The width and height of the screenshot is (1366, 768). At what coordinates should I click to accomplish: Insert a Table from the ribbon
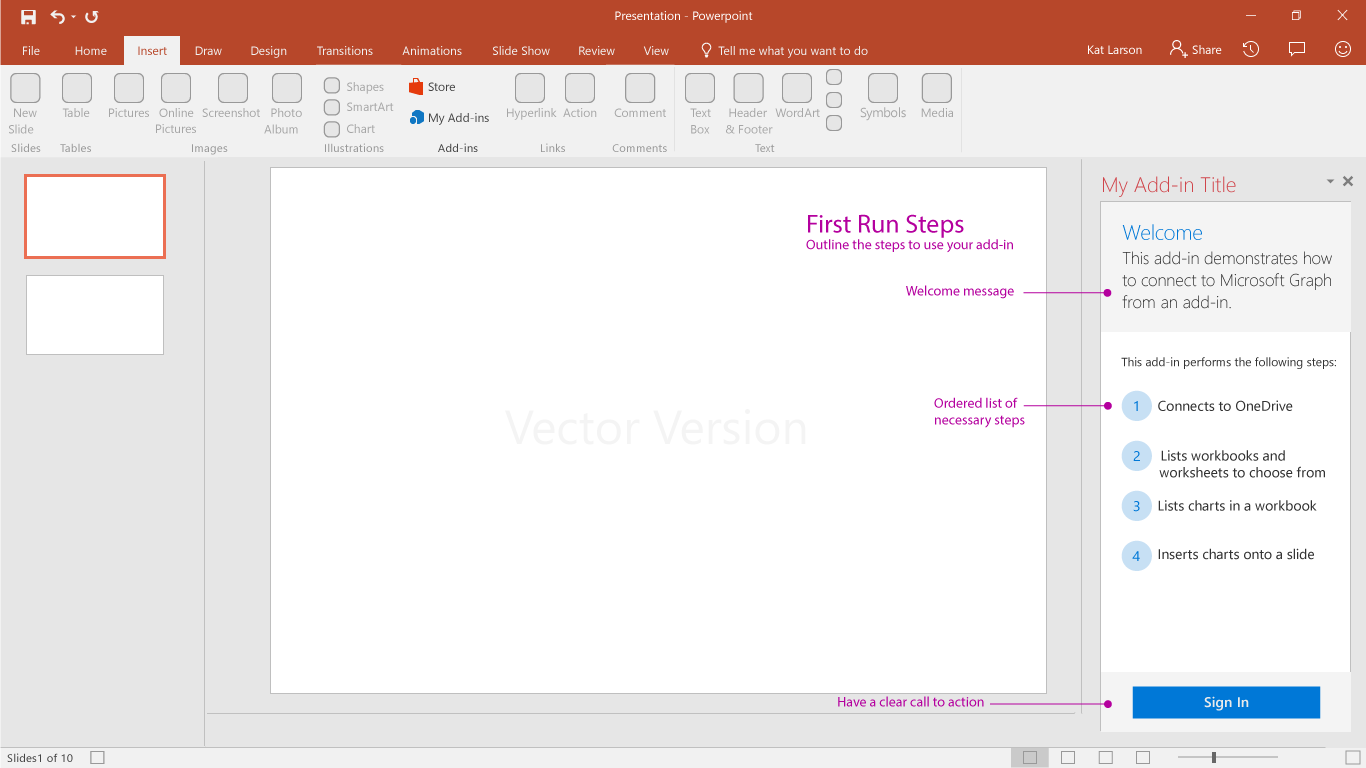[76, 96]
